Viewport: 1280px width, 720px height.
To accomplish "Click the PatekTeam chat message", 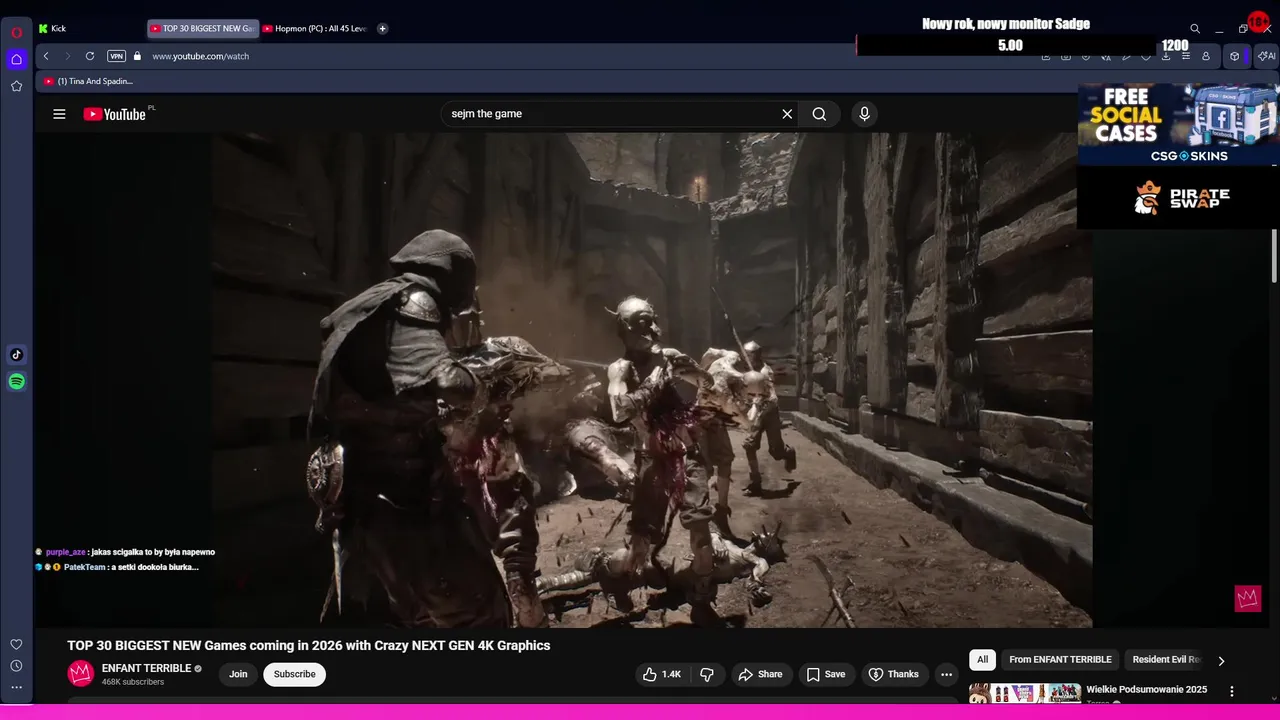I will click(x=117, y=567).
